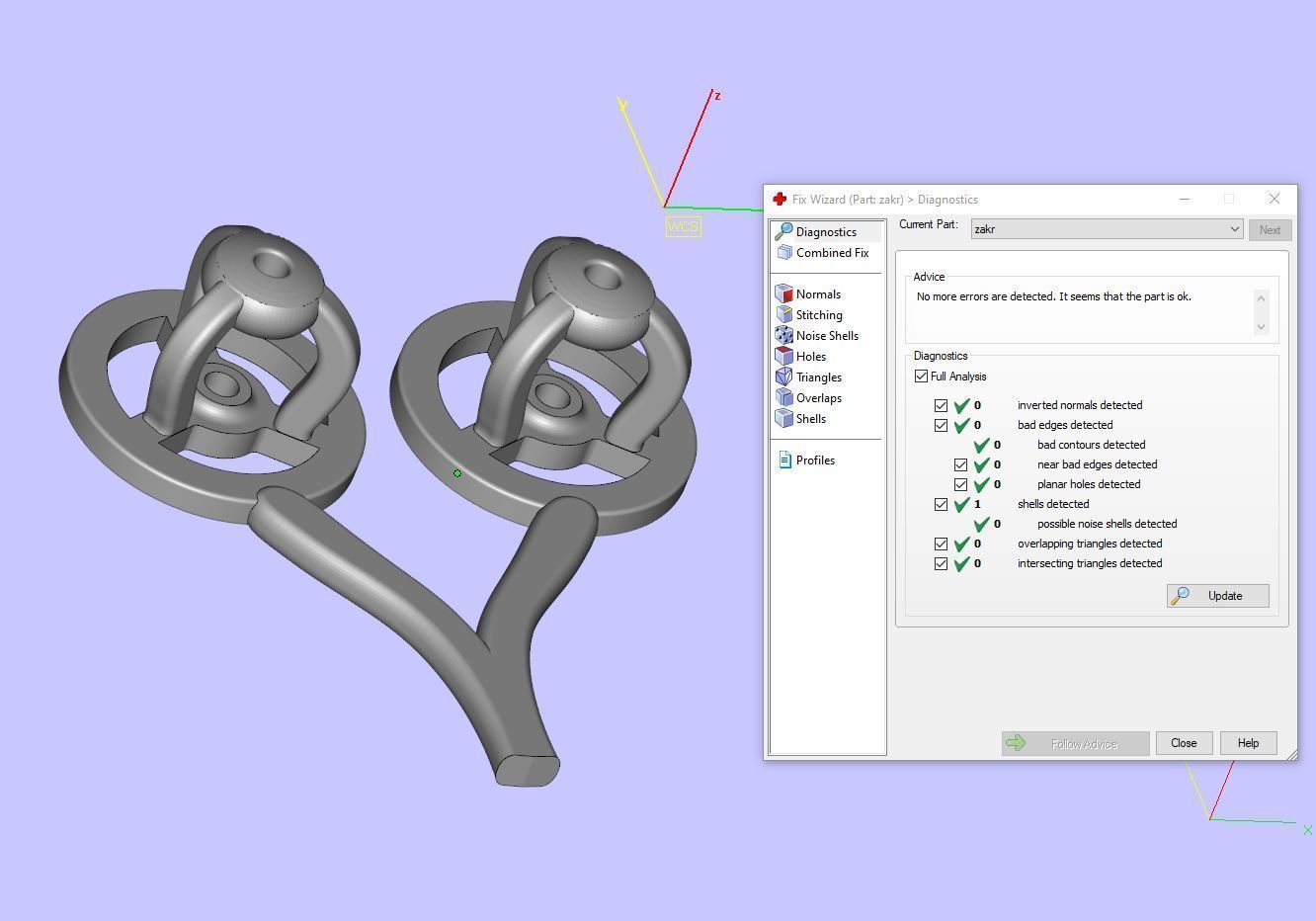Image resolution: width=1316 pixels, height=921 pixels.
Task: Click the Shells icon in sidebar
Action: [784, 418]
